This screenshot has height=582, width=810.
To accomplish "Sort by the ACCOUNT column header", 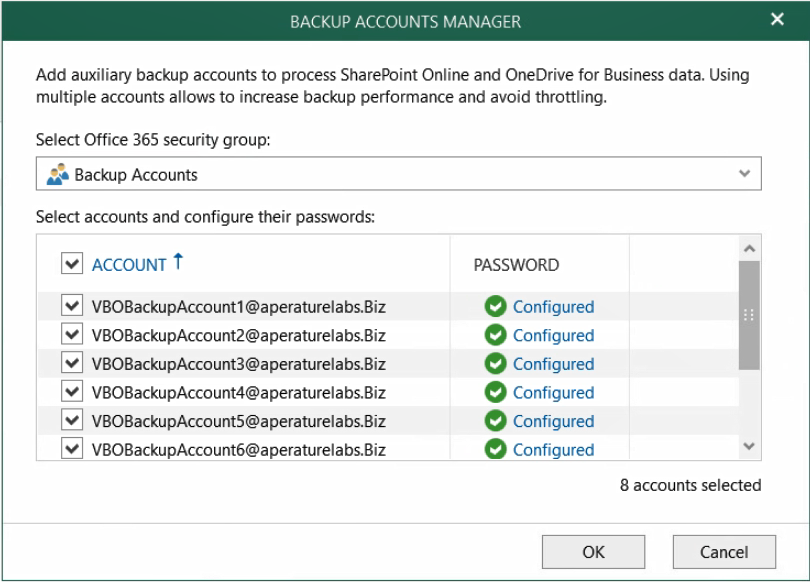I will coord(129,265).
